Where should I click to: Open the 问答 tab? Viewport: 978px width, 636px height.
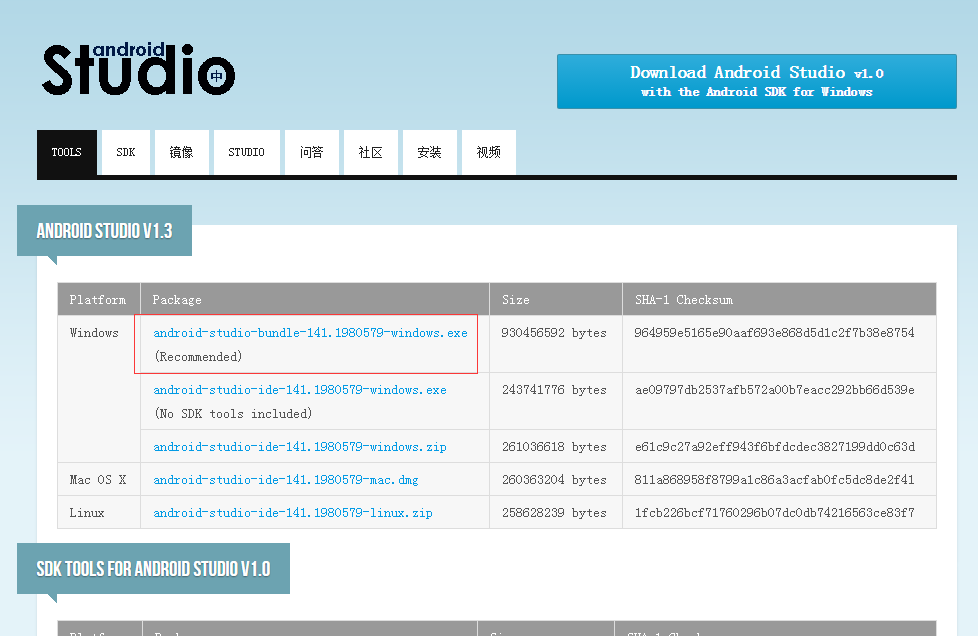click(x=311, y=152)
